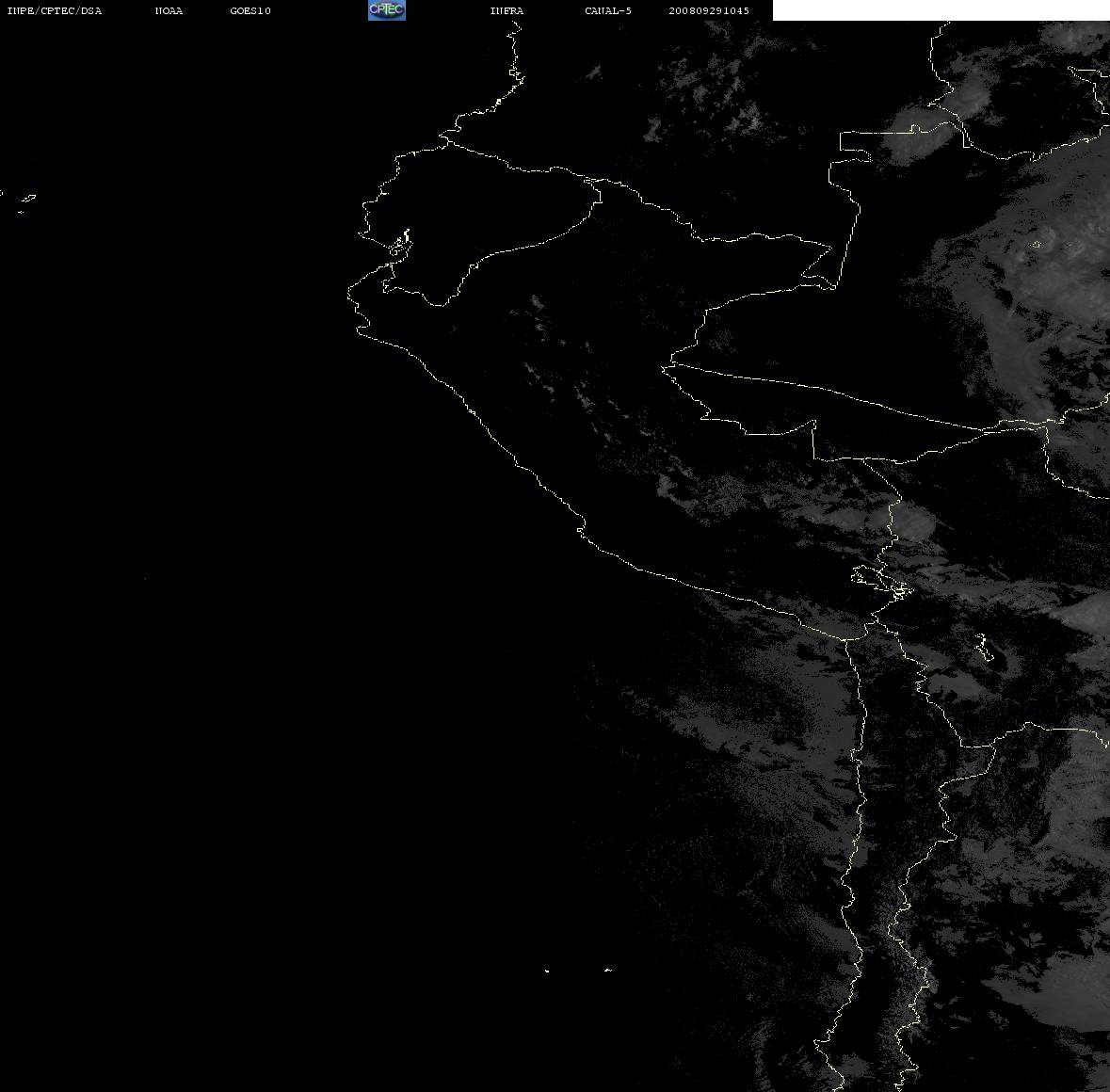Select the coastal peninsula bump on Peru's southern coast
Screen dimensions: 1110x1092
point(581,529)
